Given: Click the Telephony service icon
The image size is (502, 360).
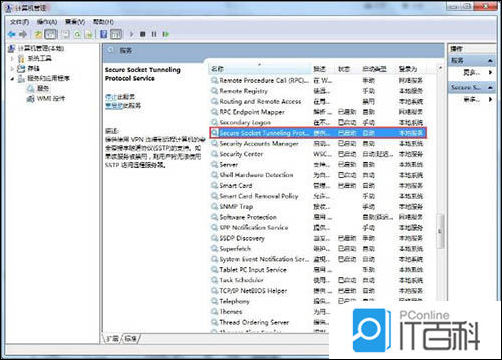Looking at the screenshot, I should (214, 301).
